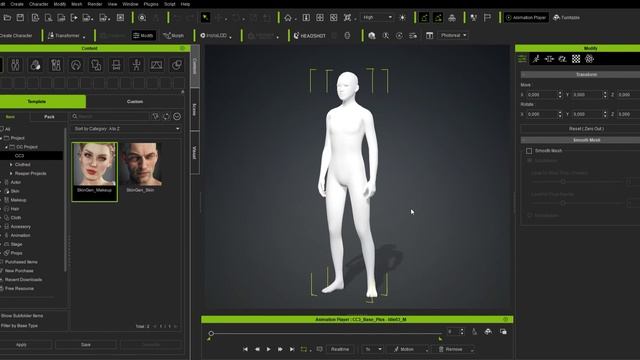Open the Skin content category icon

click(36, 65)
